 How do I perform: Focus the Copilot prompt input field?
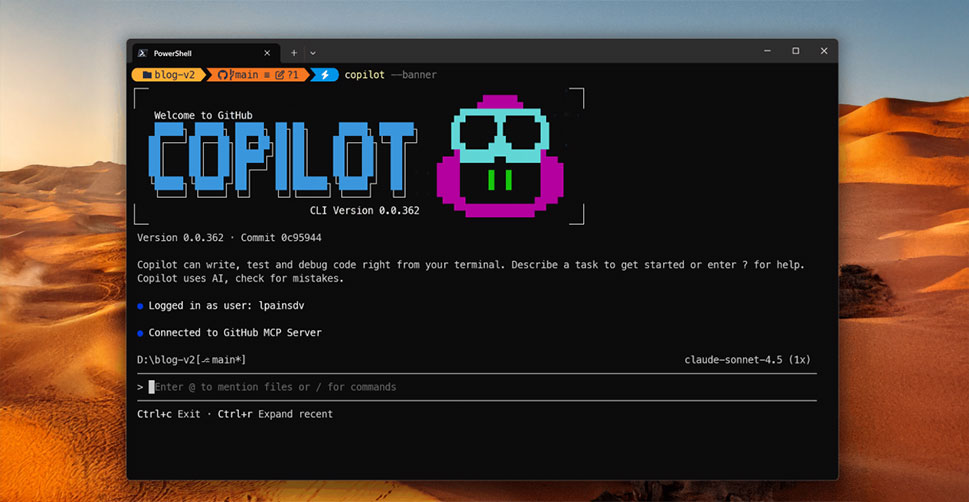click(x=476, y=387)
